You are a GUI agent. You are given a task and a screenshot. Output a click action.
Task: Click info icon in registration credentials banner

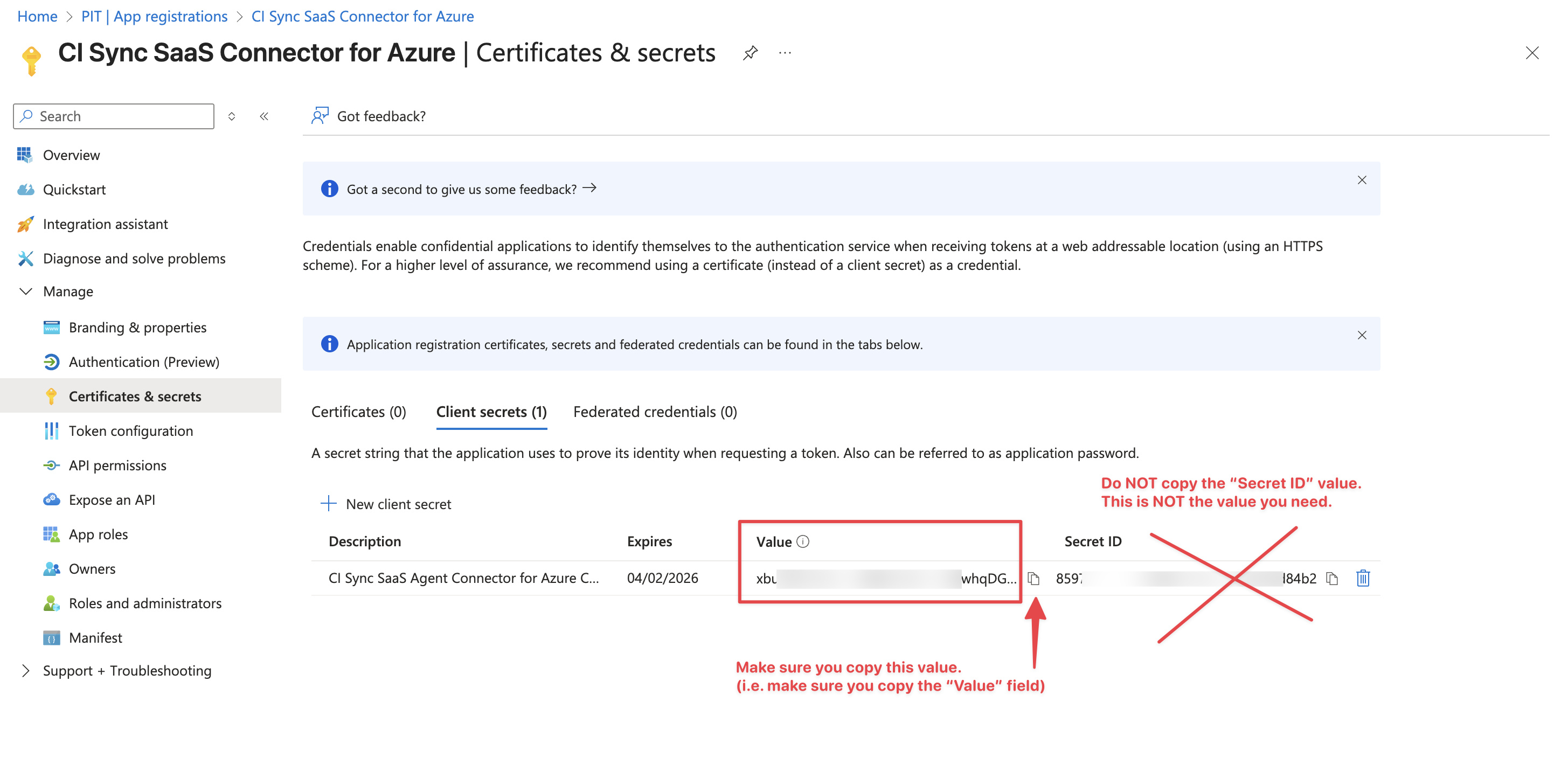(x=329, y=344)
